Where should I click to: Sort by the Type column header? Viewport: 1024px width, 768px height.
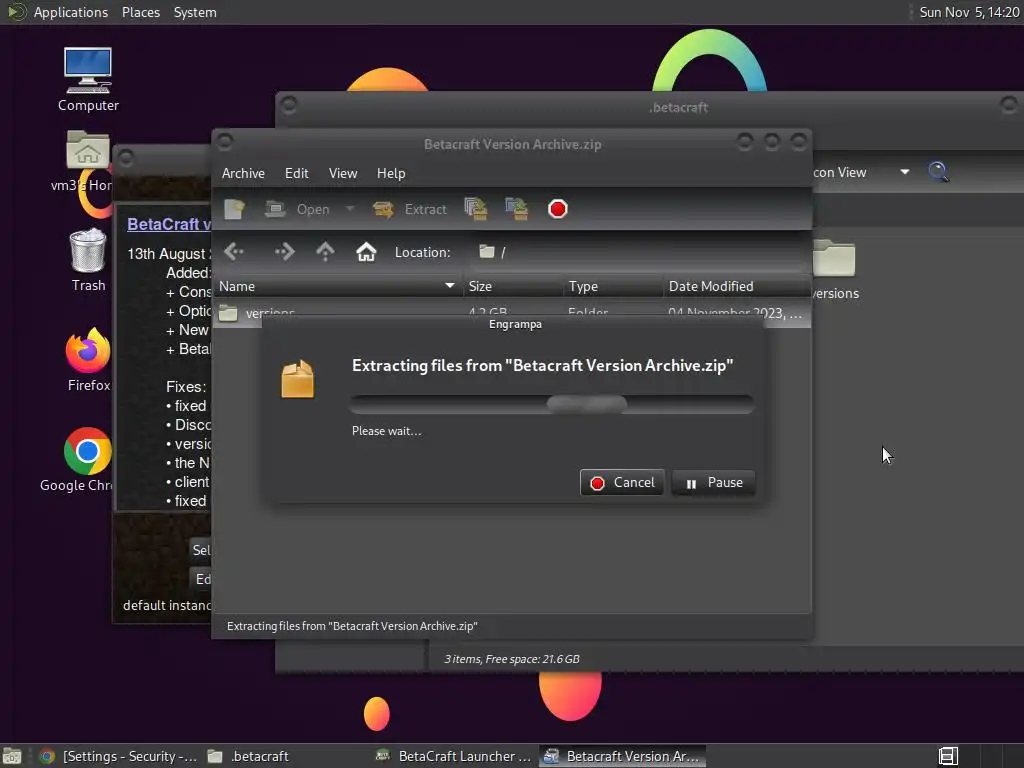[x=613, y=286]
